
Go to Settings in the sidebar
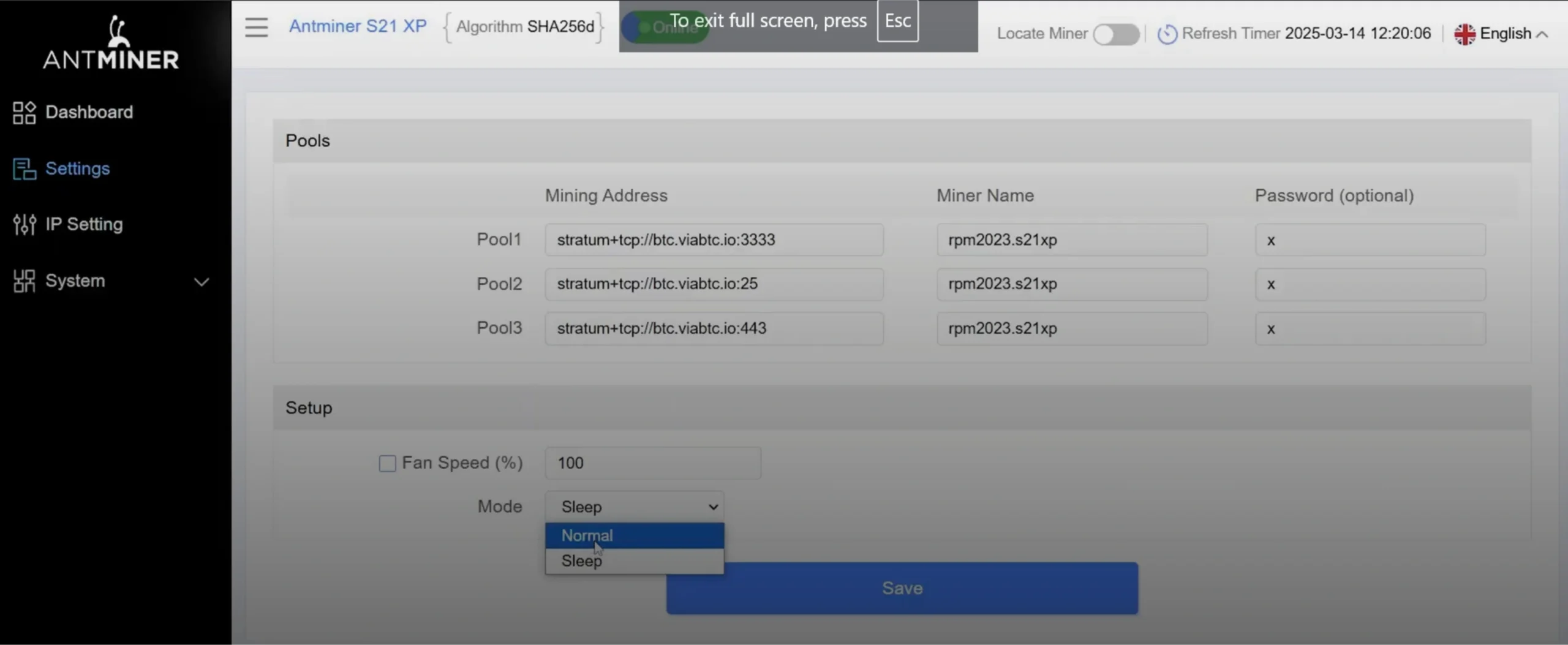click(x=78, y=168)
